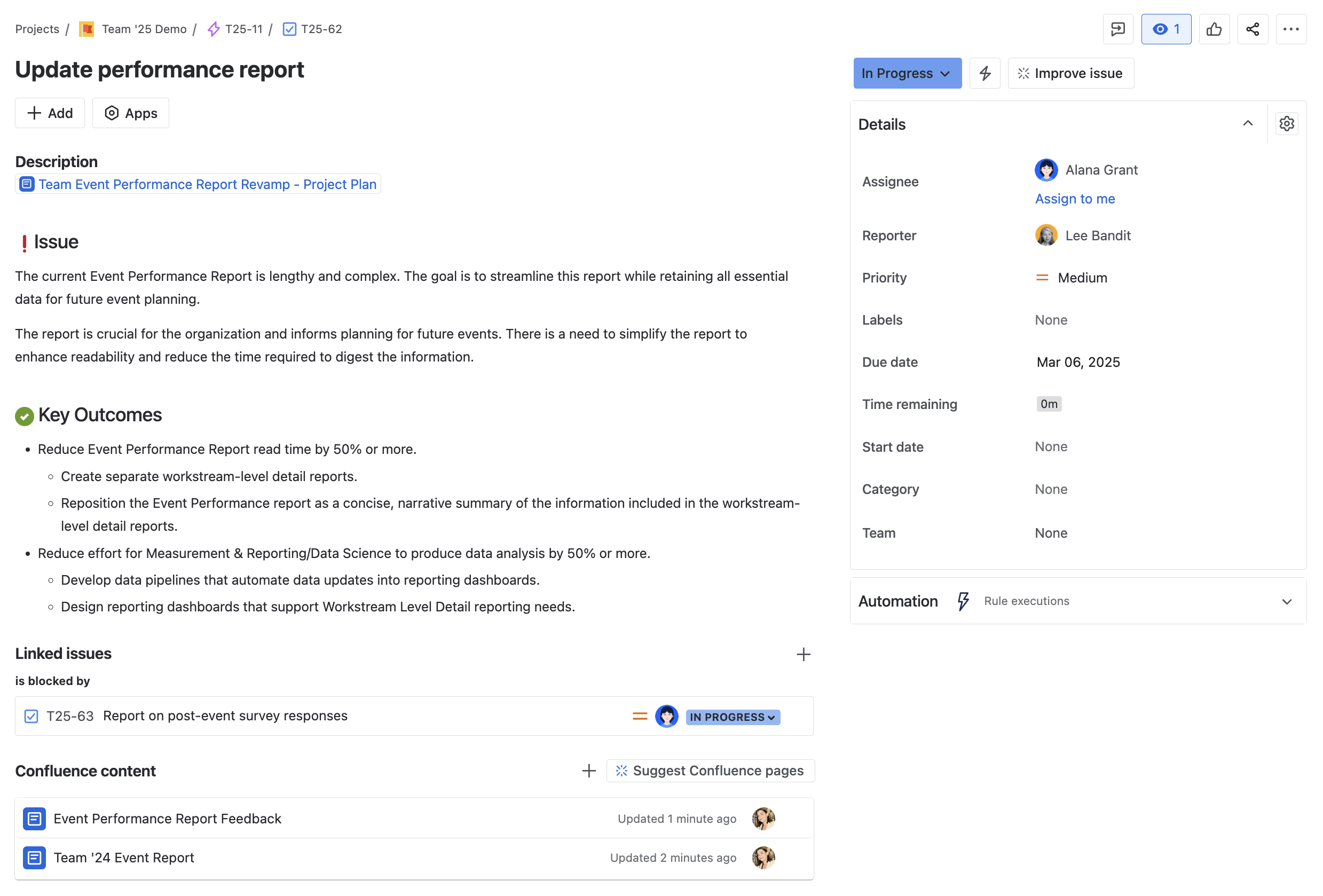This screenshot has height=896, width=1323.
Task: Open Projects from the breadcrumb
Action: pyautogui.click(x=37, y=29)
